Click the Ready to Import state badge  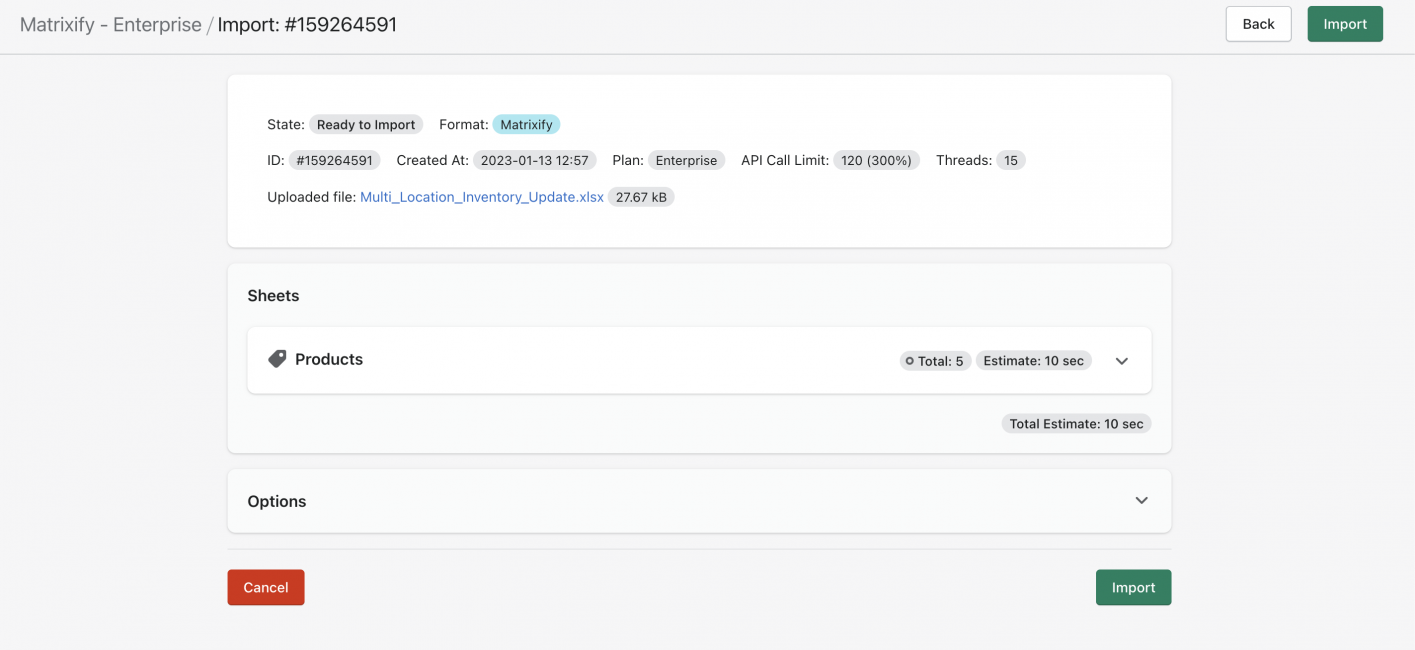coord(366,124)
